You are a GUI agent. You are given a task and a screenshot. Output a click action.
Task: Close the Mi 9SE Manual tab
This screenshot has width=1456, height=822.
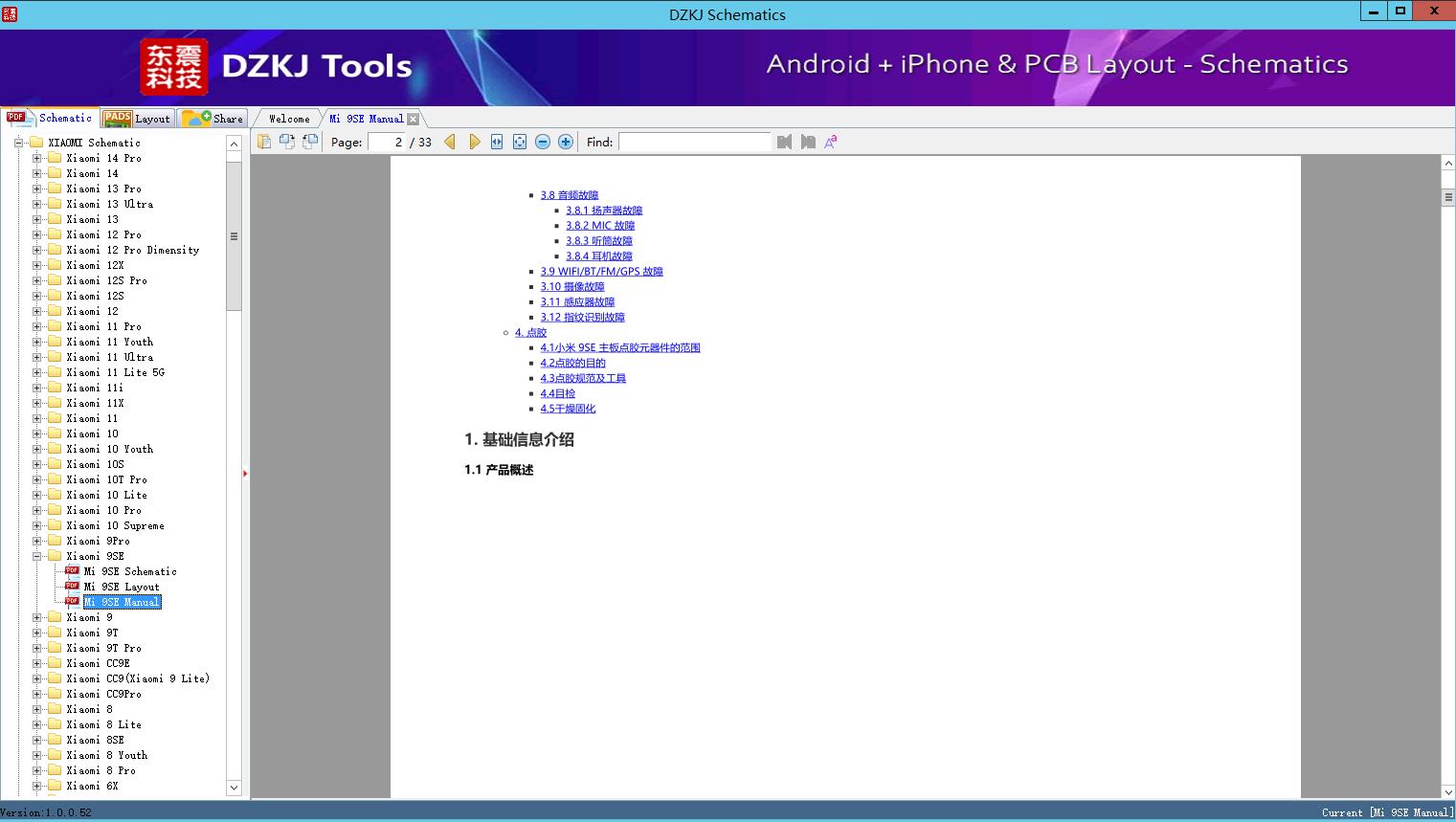point(413,119)
